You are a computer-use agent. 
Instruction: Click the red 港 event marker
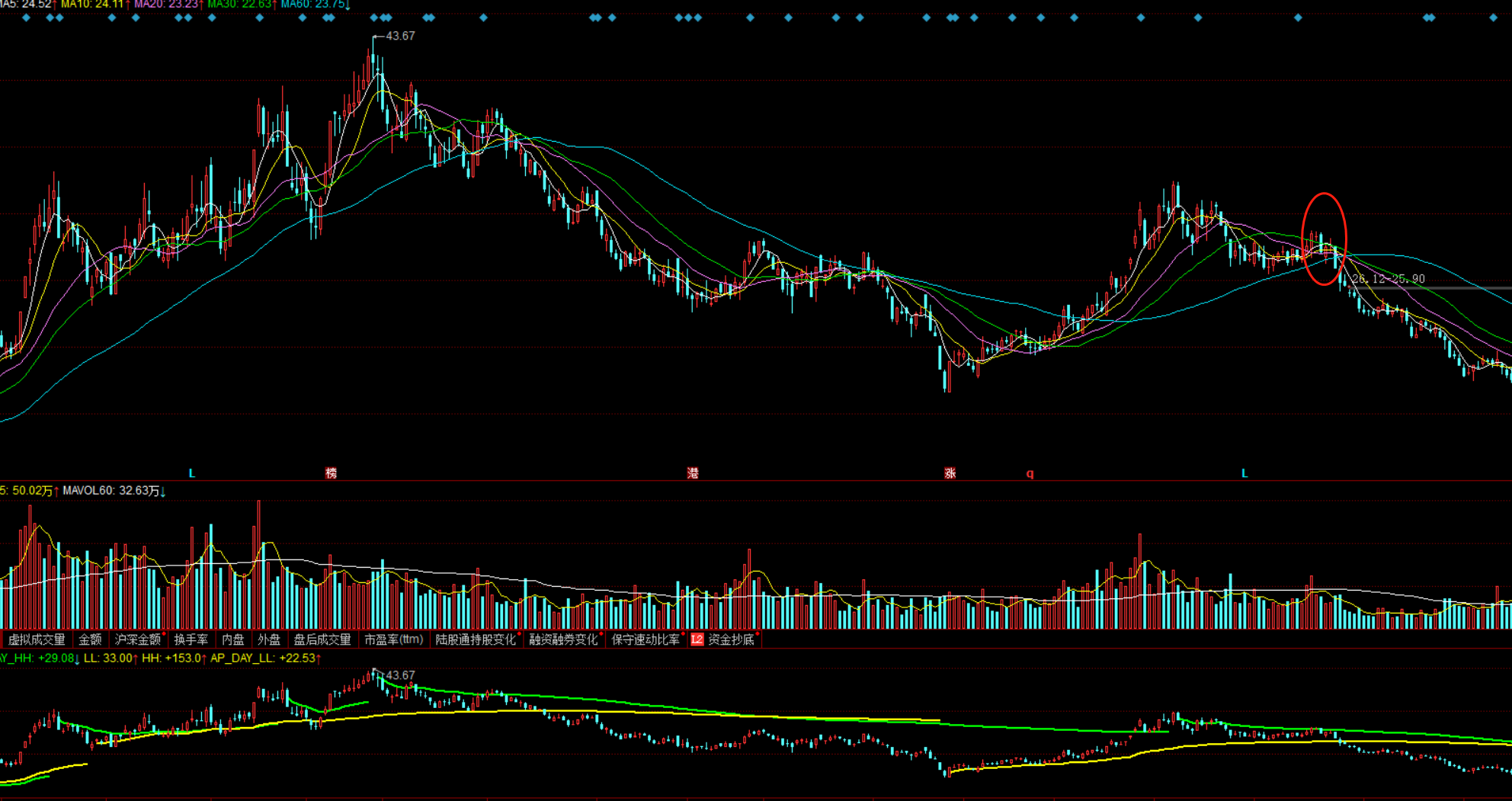[693, 473]
